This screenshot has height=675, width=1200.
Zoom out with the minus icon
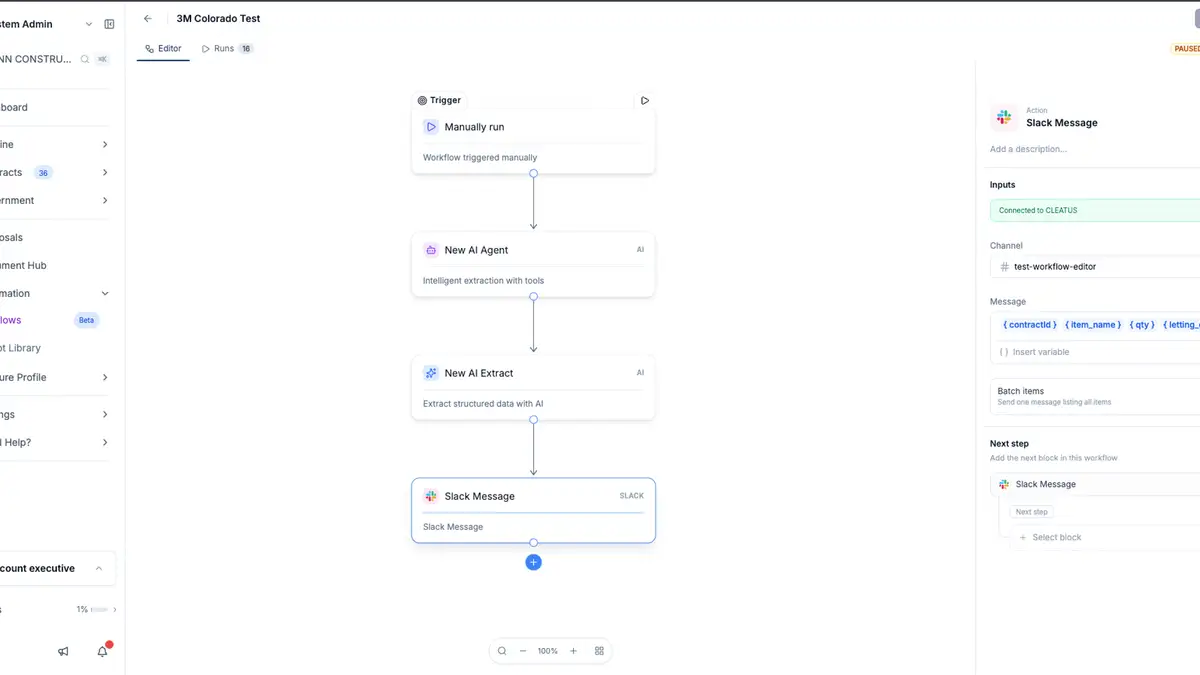pos(523,651)
